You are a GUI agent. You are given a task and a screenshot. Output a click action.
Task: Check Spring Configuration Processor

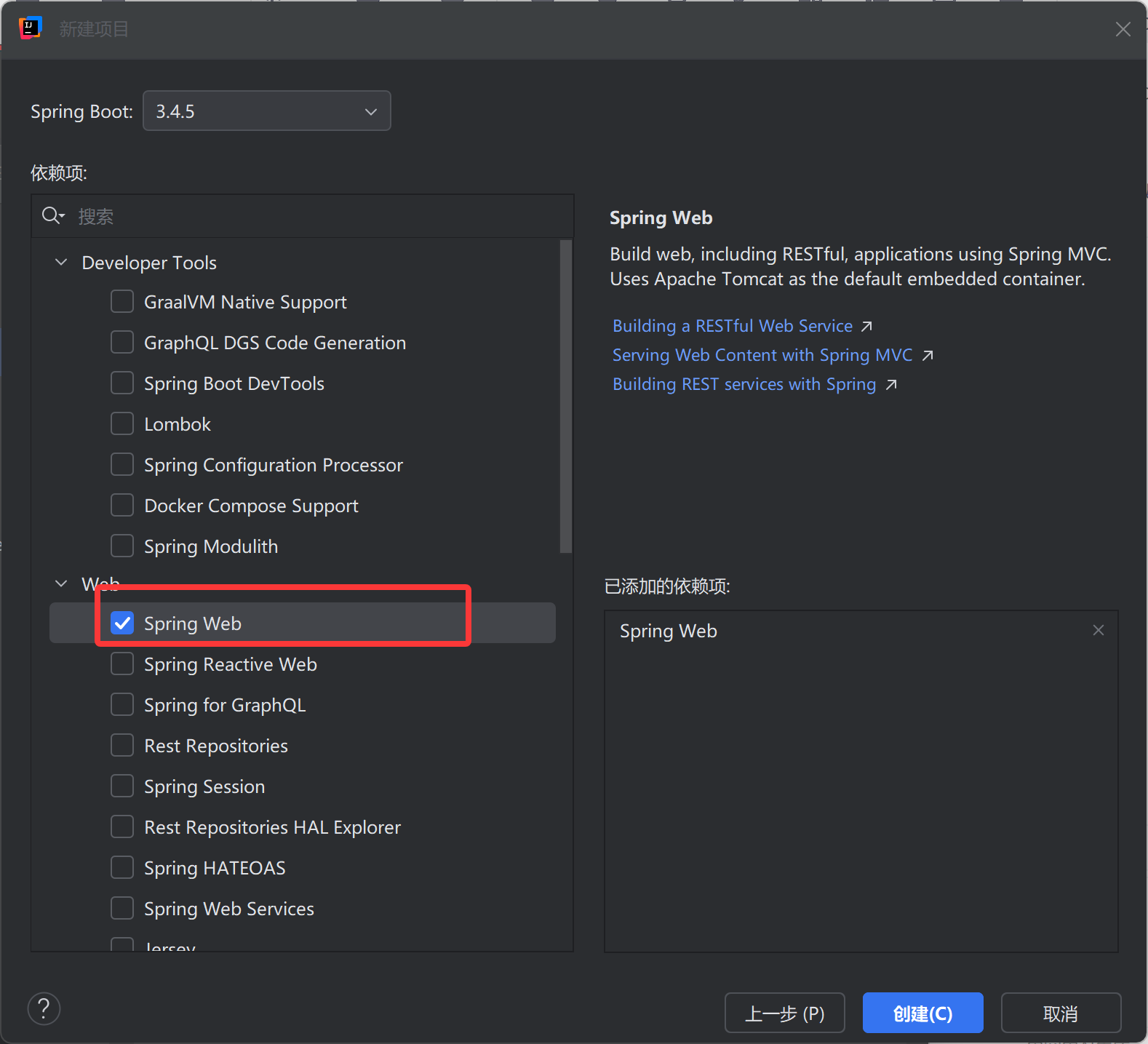pyautogui.click(x=122, y=464)
